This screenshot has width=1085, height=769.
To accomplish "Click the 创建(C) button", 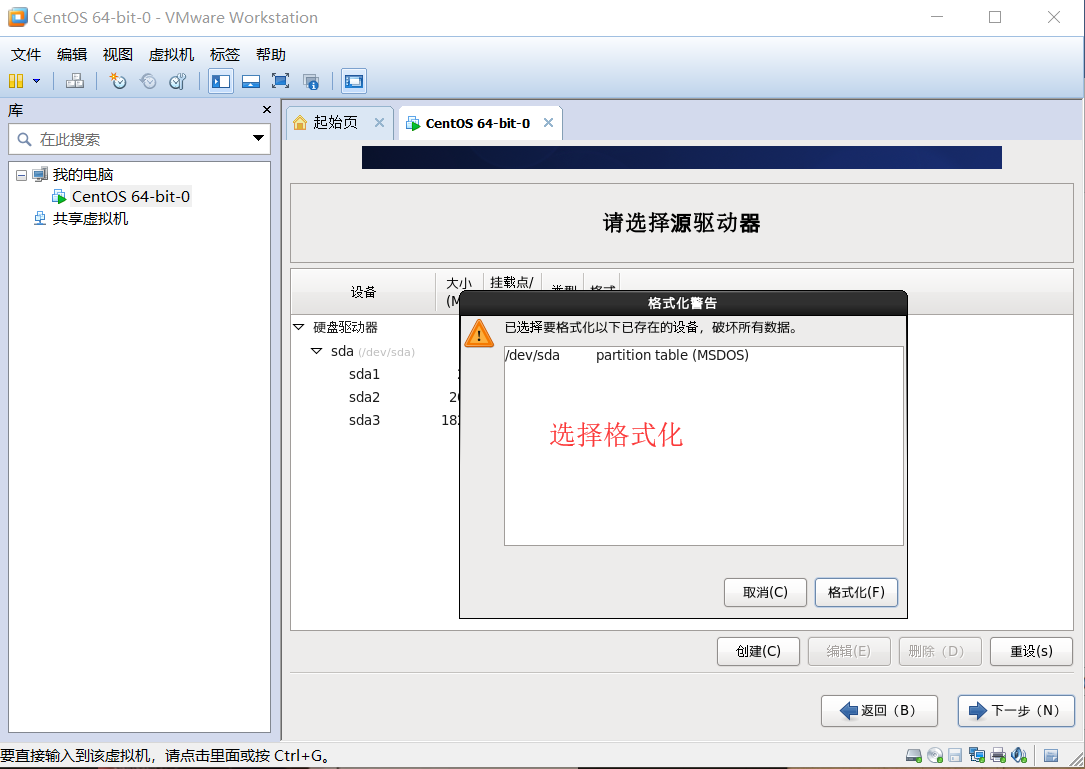I will [x=758, y=651].
